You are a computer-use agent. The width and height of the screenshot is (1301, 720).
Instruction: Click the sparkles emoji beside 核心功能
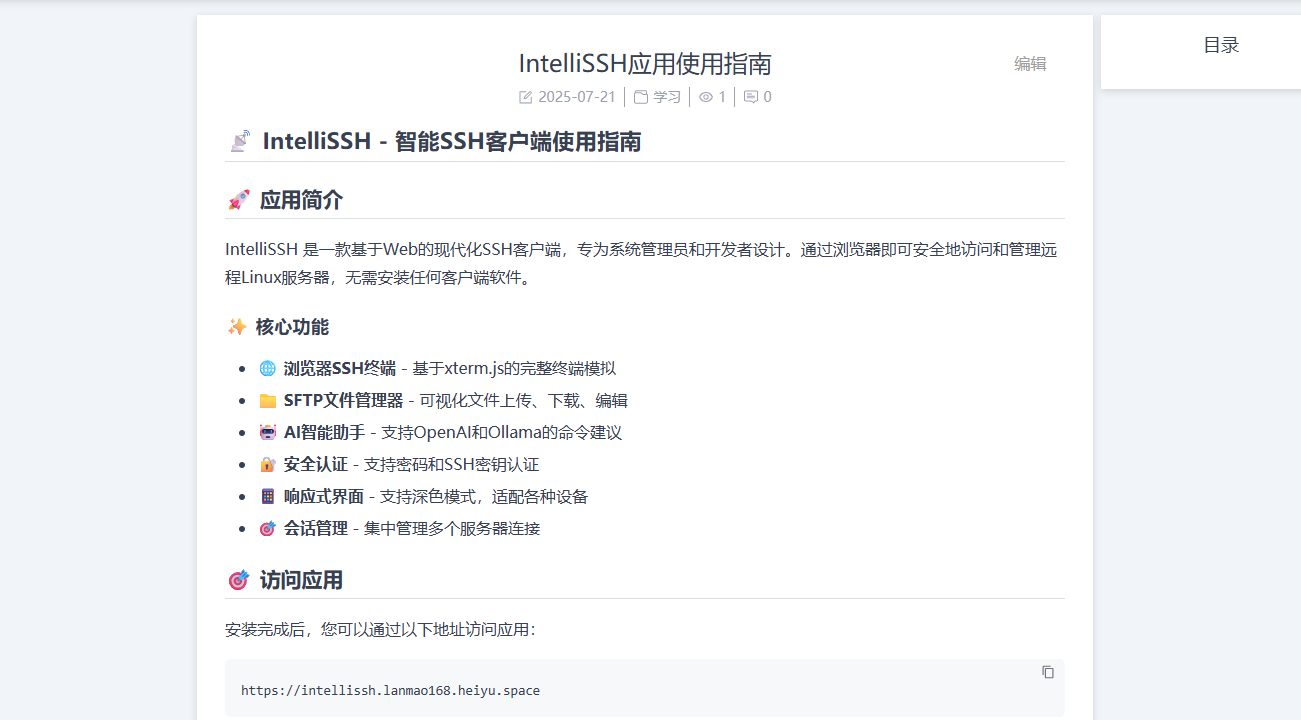click(x=237, y=327)
